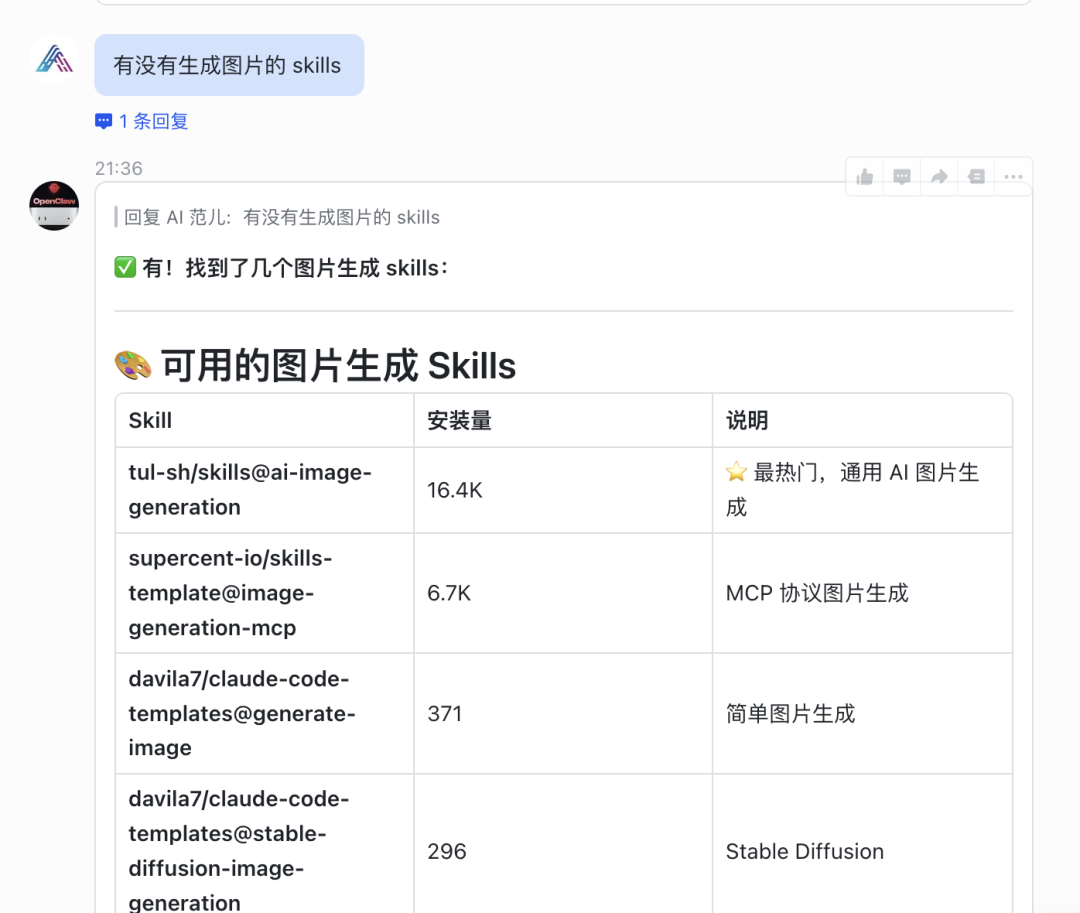Click the palette emoji in the heading
This screenshot has width=1080, height=913.
tap(133, 365)
